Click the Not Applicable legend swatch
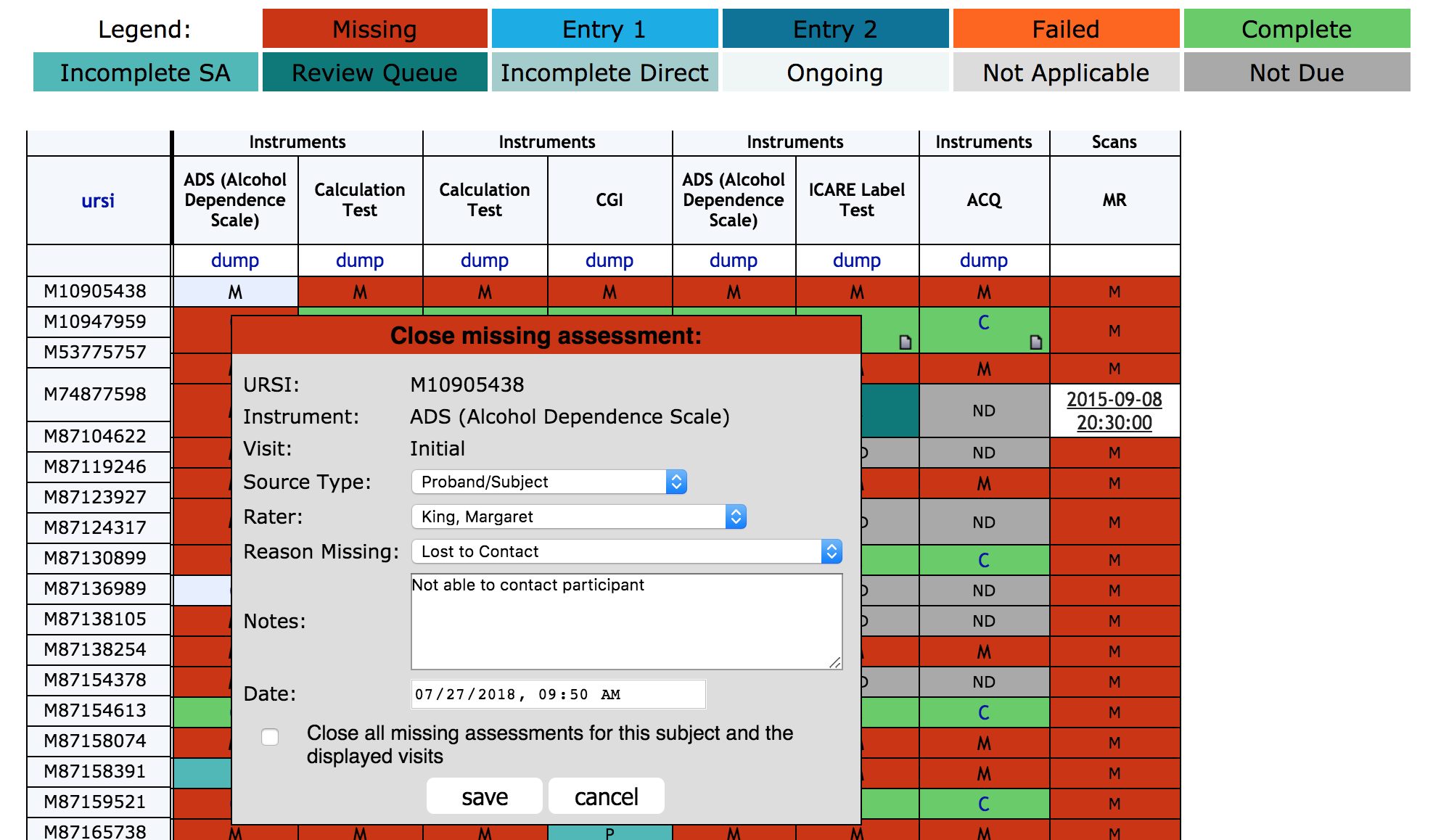 (1067, 73)
